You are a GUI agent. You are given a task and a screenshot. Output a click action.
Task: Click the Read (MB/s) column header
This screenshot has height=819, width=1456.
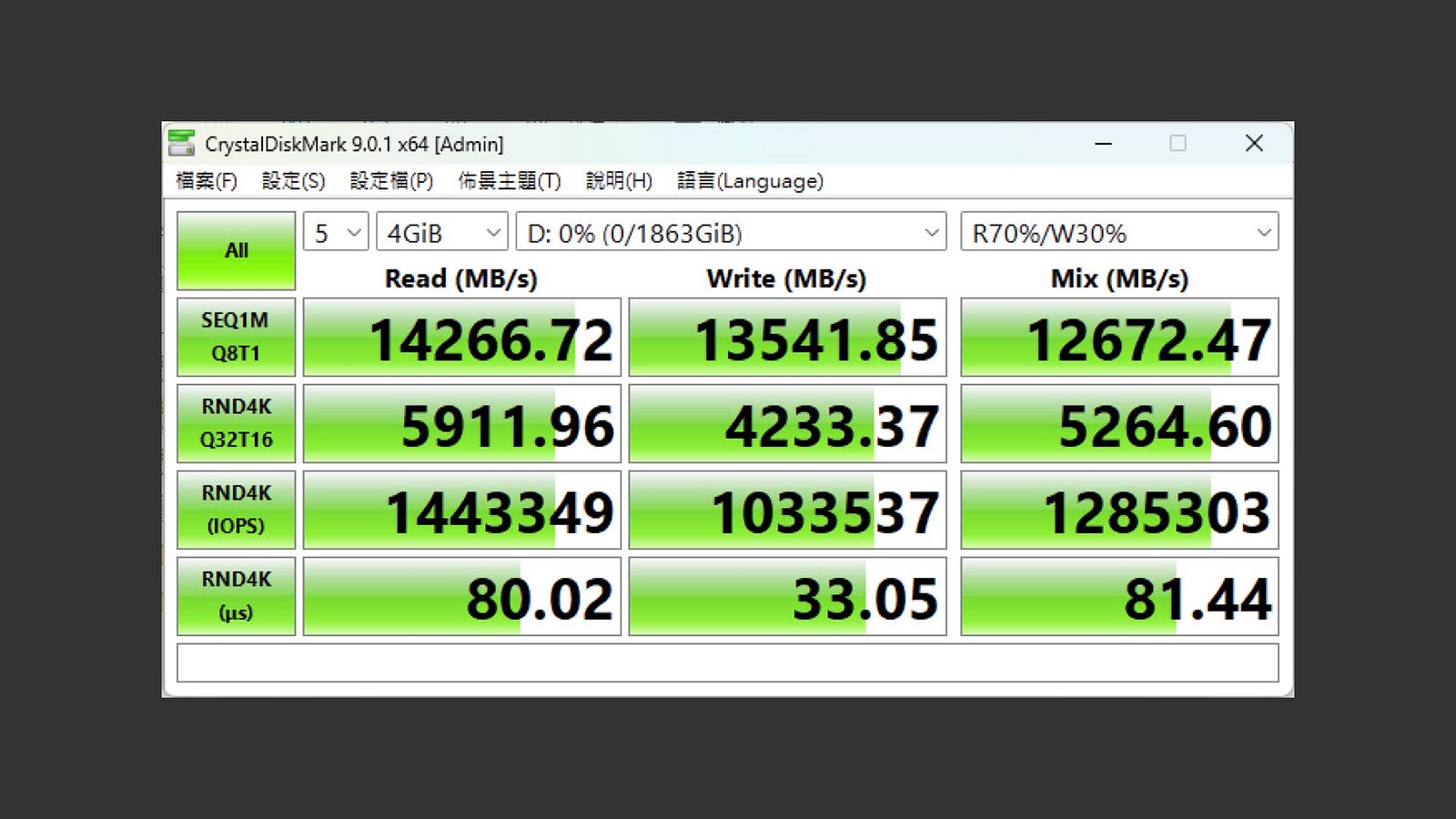coord(461,278)
